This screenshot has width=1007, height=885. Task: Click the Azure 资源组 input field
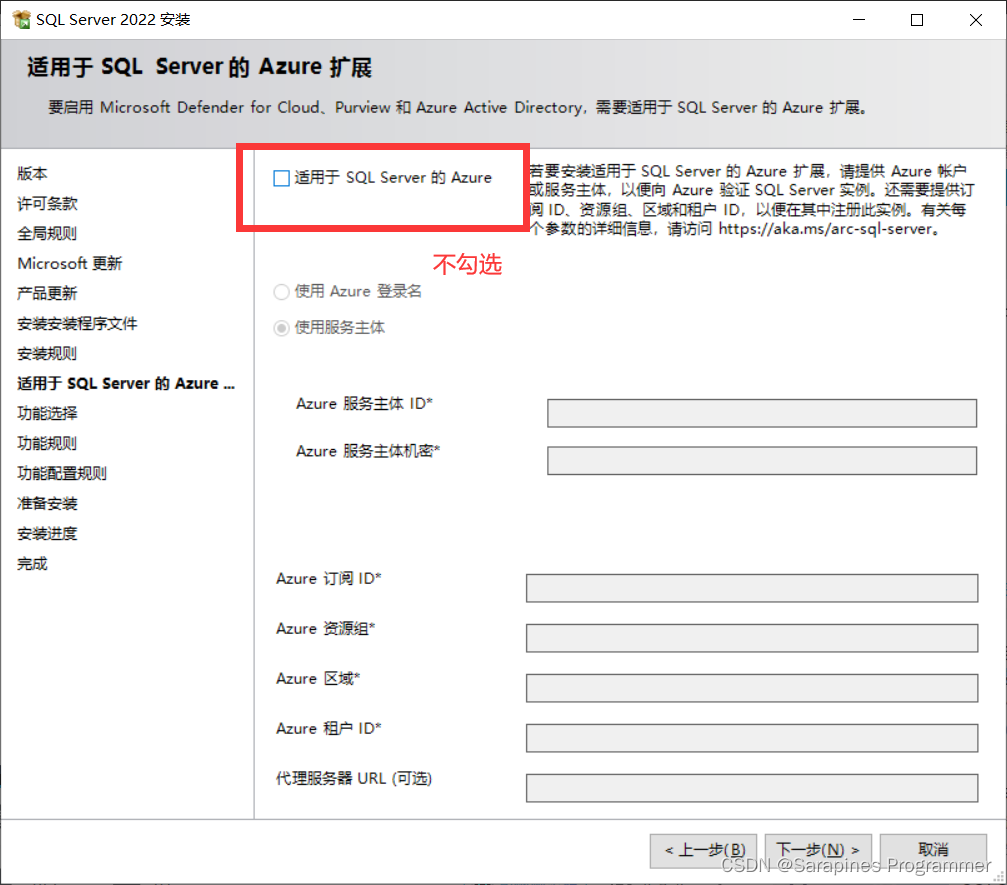751,638
